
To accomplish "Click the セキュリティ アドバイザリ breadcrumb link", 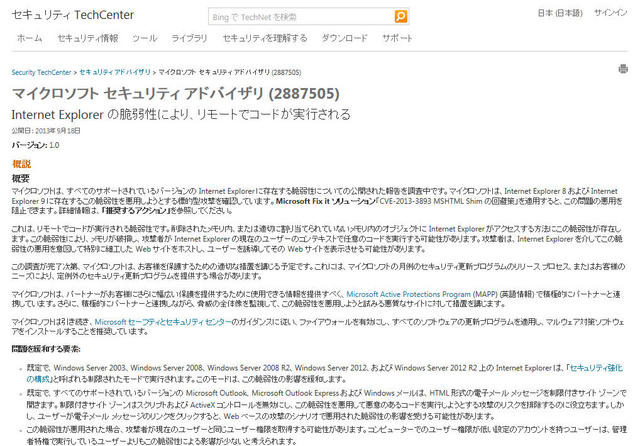I will point(115,72).
